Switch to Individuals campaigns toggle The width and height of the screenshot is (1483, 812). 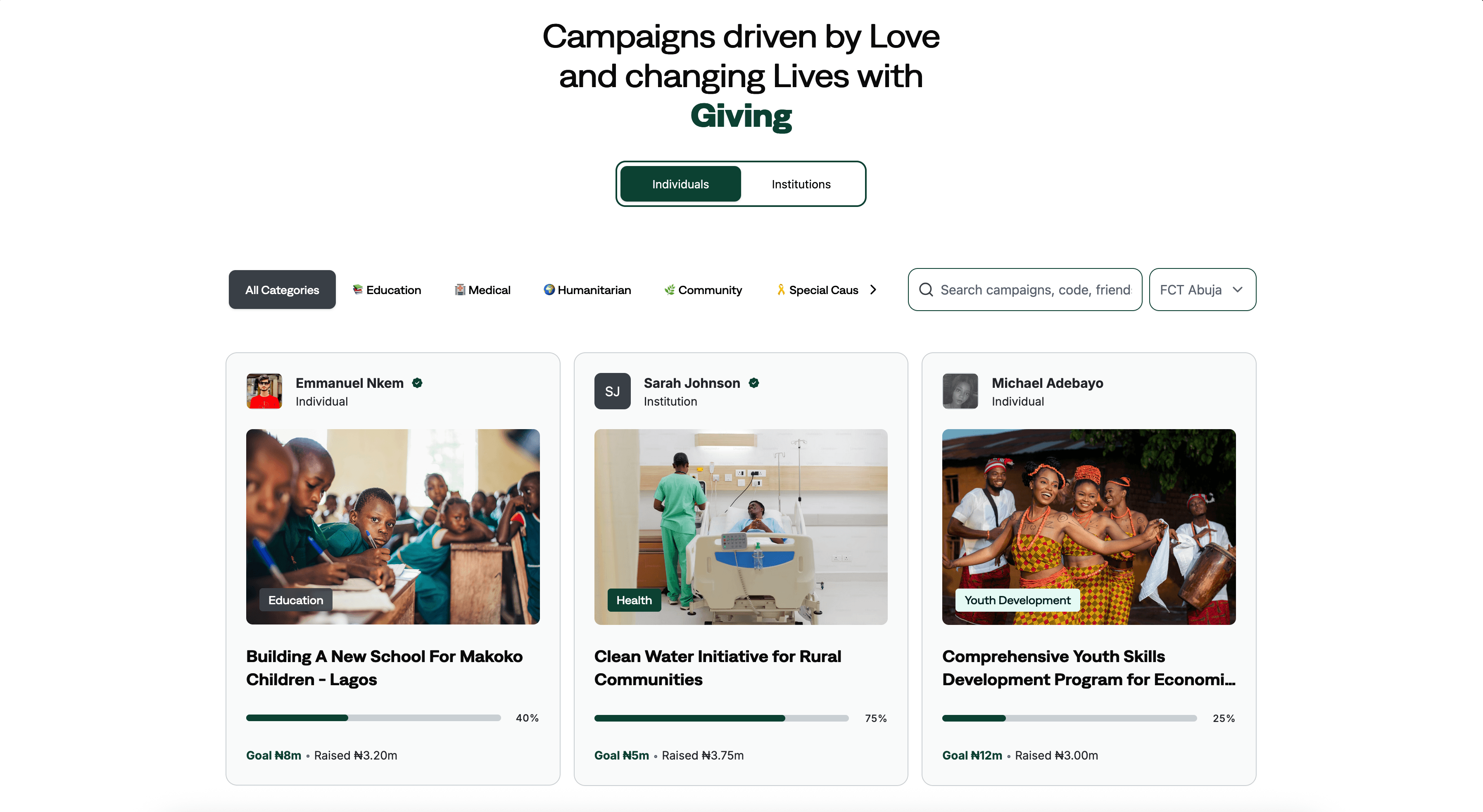click(680, 184)
